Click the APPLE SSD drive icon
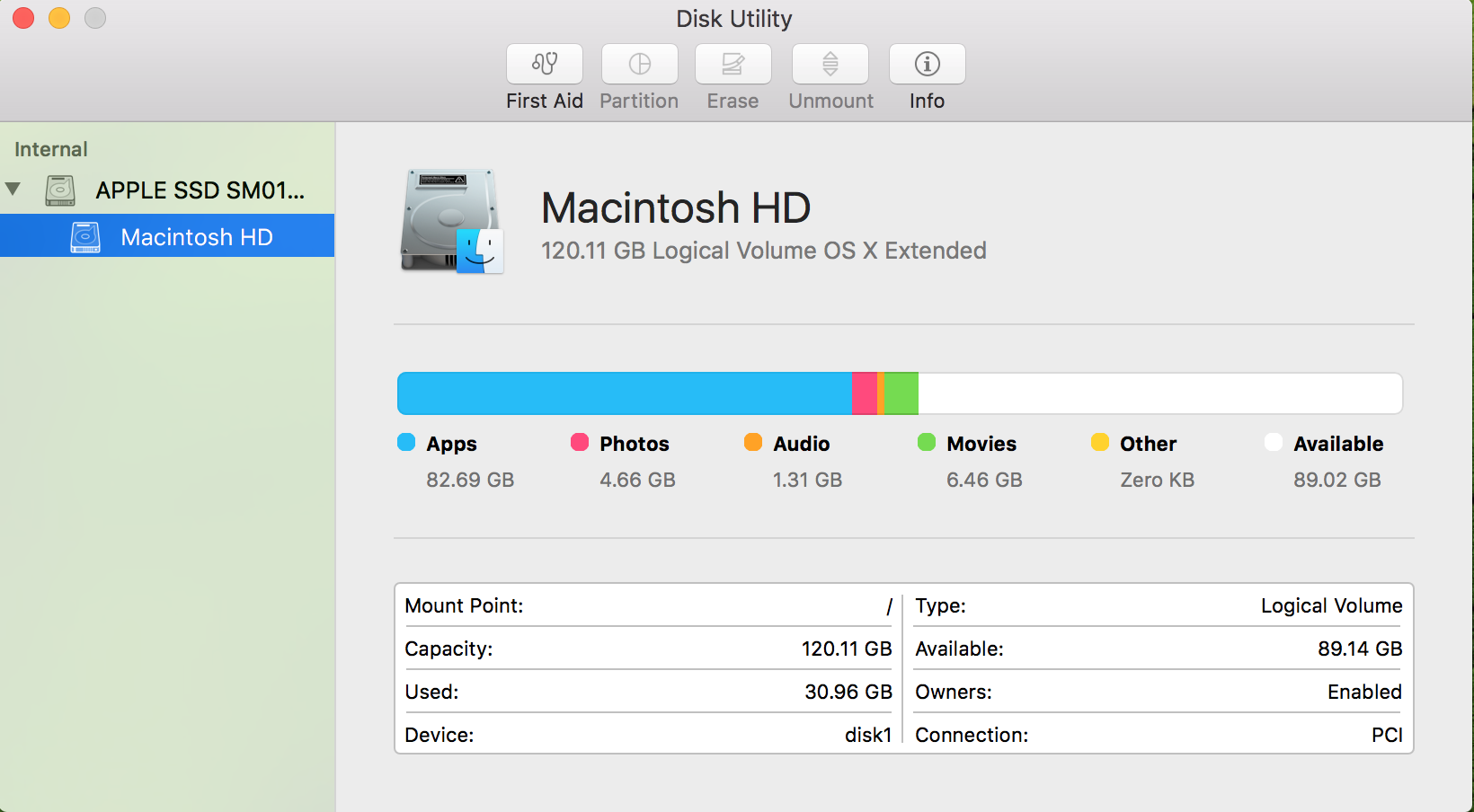Viewport: 1474px width, 812px height. [x=60, y=190]
